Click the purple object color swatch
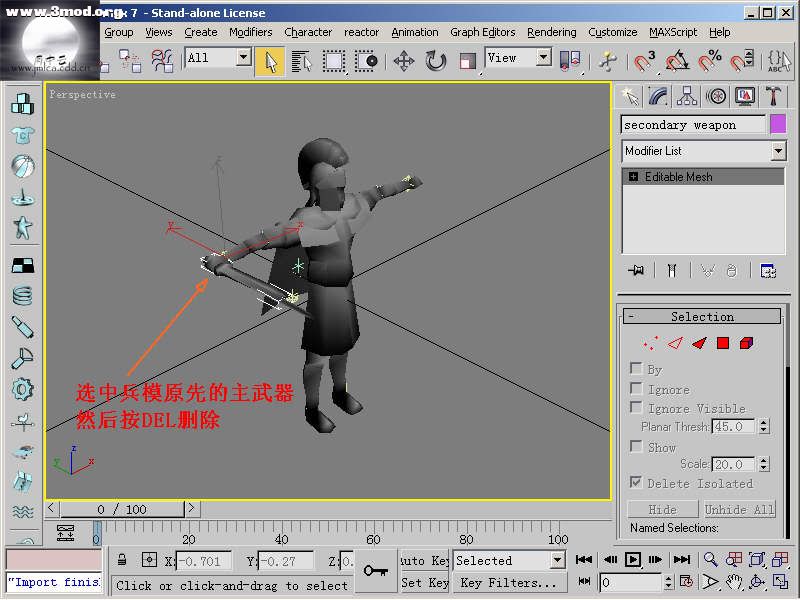800x600 pixels. click(777, 125)
